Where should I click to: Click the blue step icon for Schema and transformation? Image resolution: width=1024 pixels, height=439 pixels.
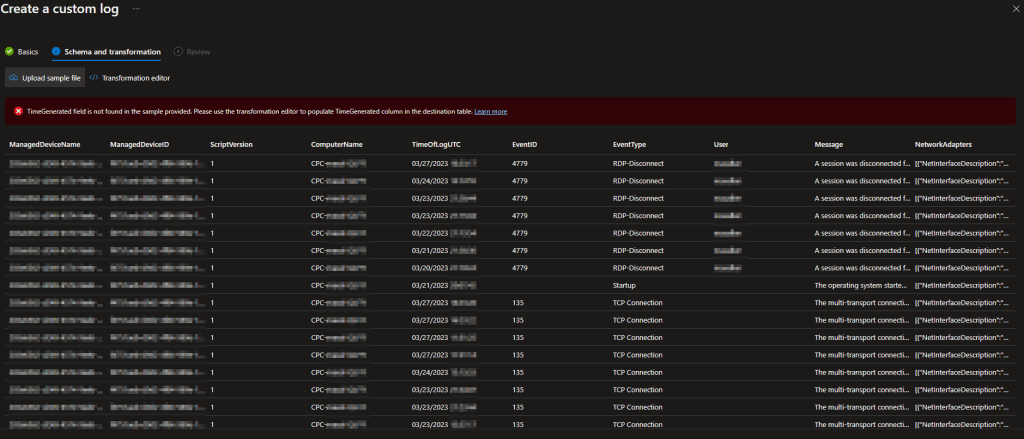point(56,51)
